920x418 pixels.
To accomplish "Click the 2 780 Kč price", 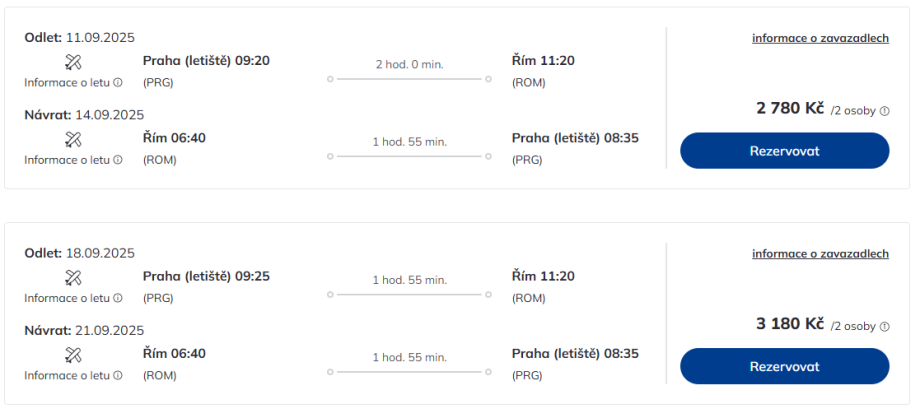I will 790,108.
